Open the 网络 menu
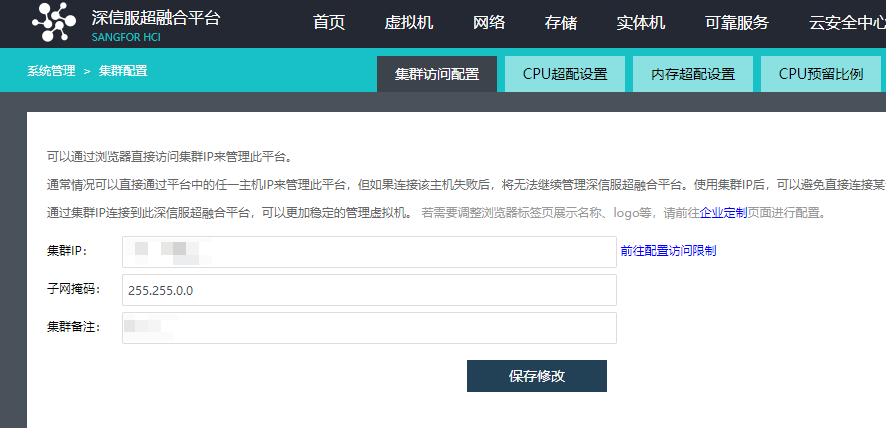 489,23
